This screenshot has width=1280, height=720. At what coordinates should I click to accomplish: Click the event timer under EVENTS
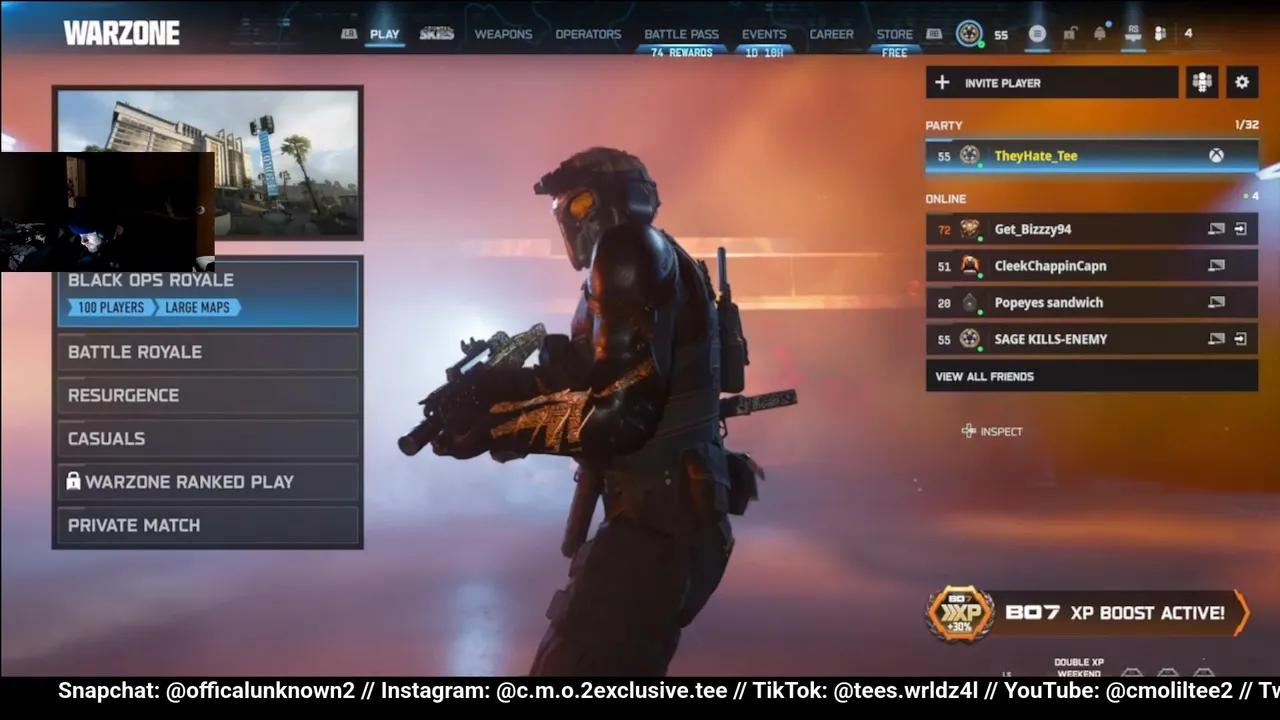[x=764, y=52]
